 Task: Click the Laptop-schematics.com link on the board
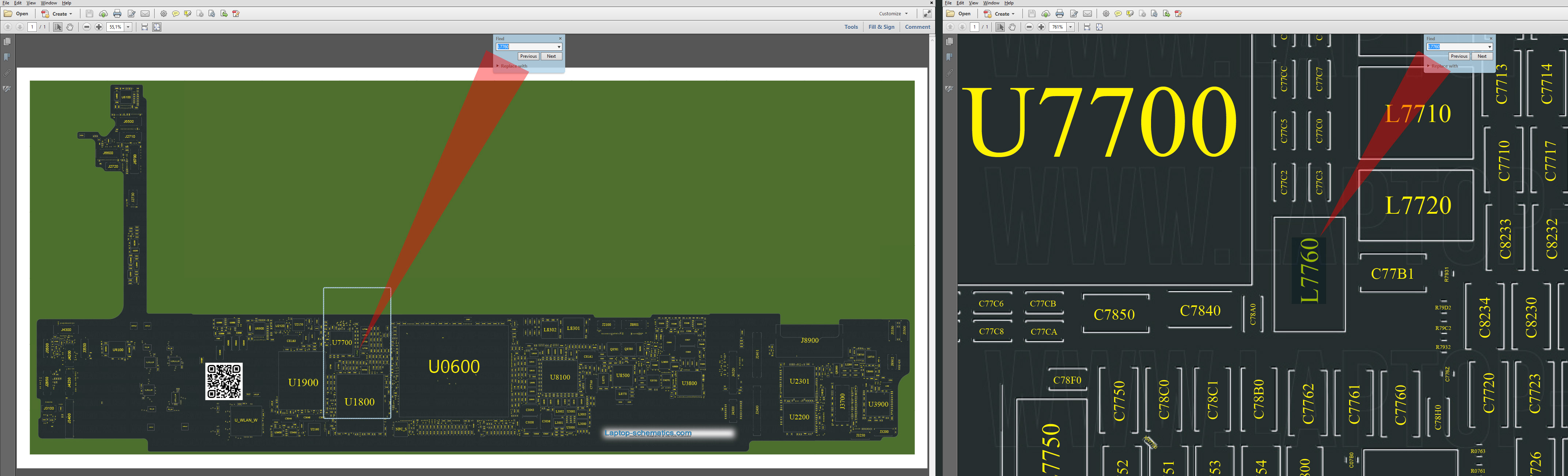click(x=648, y=433)
